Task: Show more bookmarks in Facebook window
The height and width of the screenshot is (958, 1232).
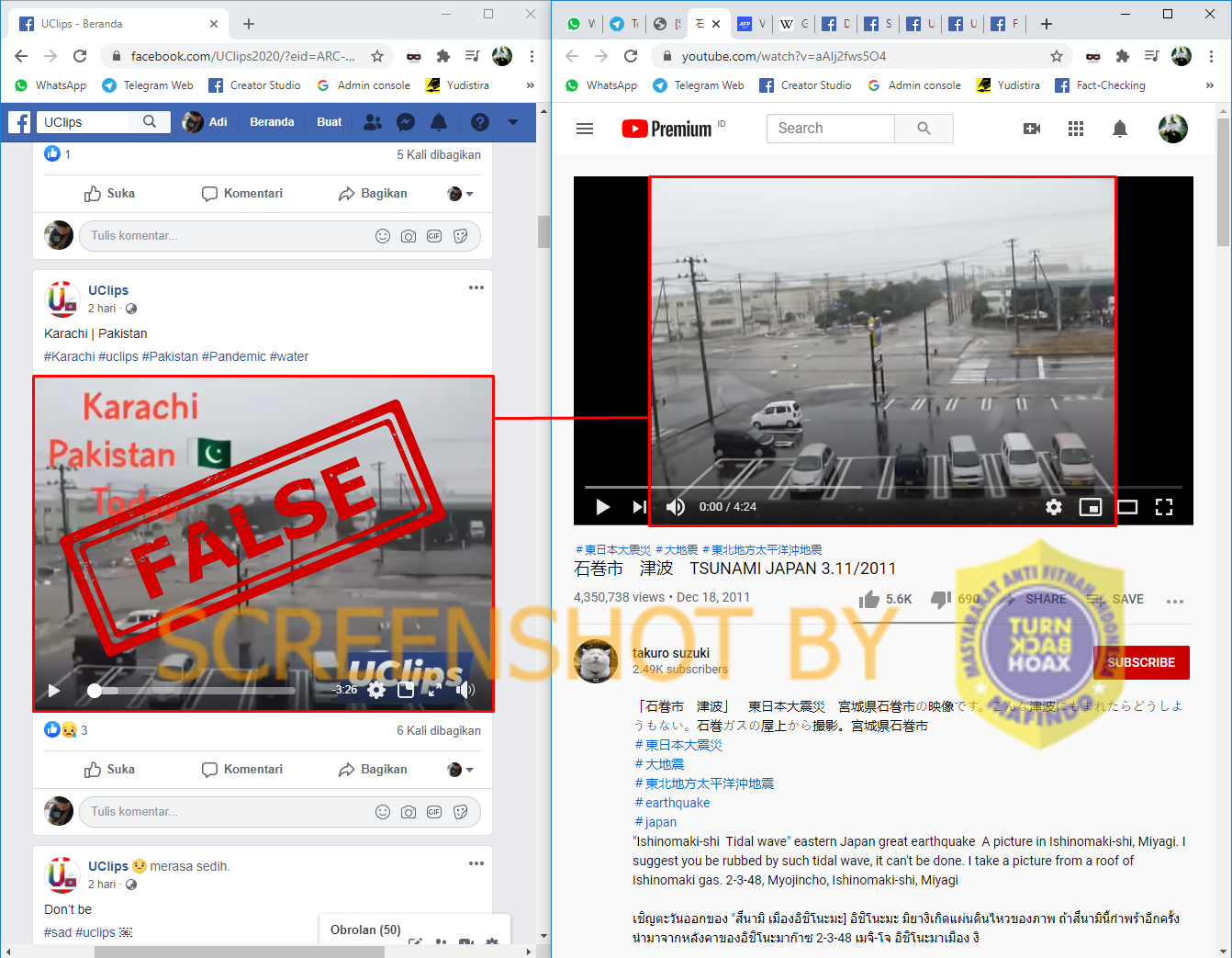Action: point(530,85)
